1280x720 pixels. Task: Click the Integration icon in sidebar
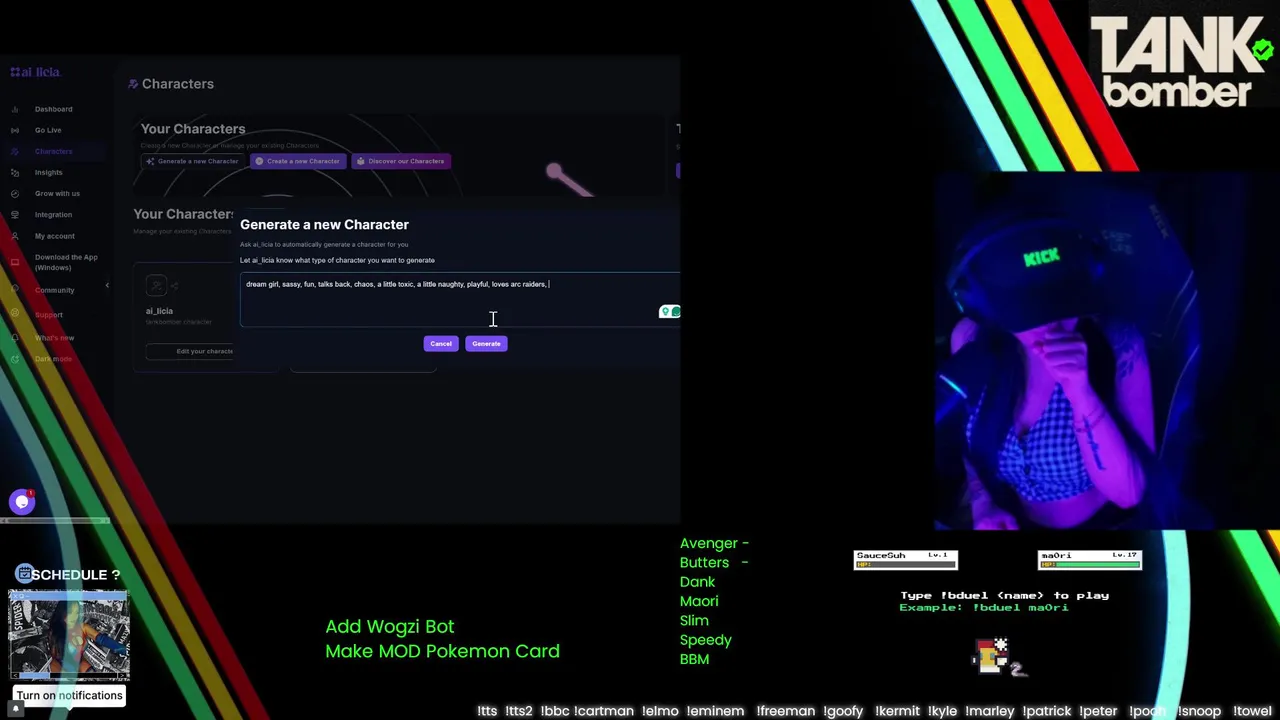coord(14,214)
